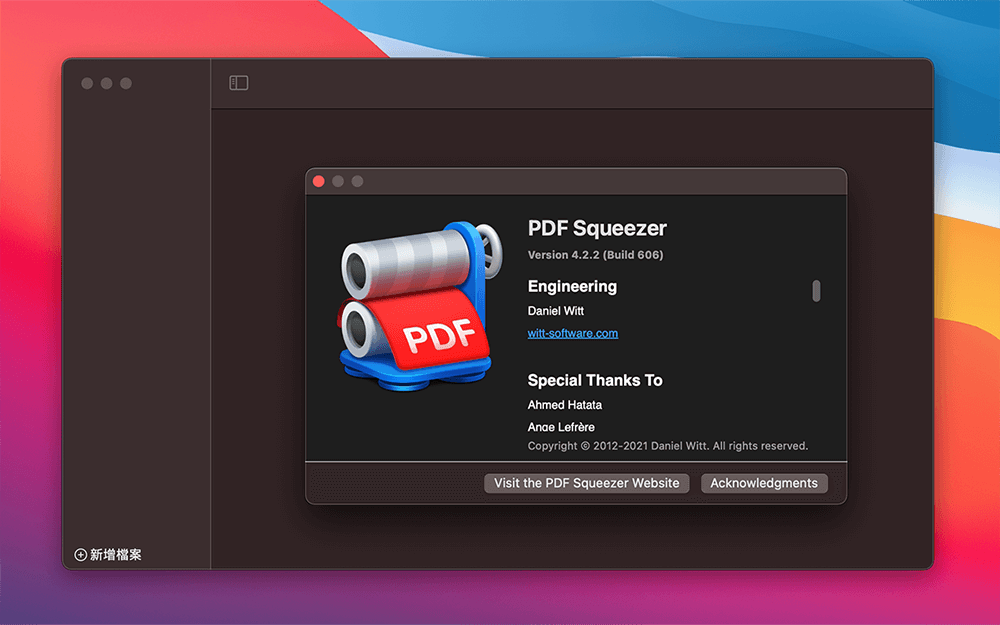Click the About dialog's disabled minimize button
This screenshot has width=1000, height=625.
coord(338,182)
